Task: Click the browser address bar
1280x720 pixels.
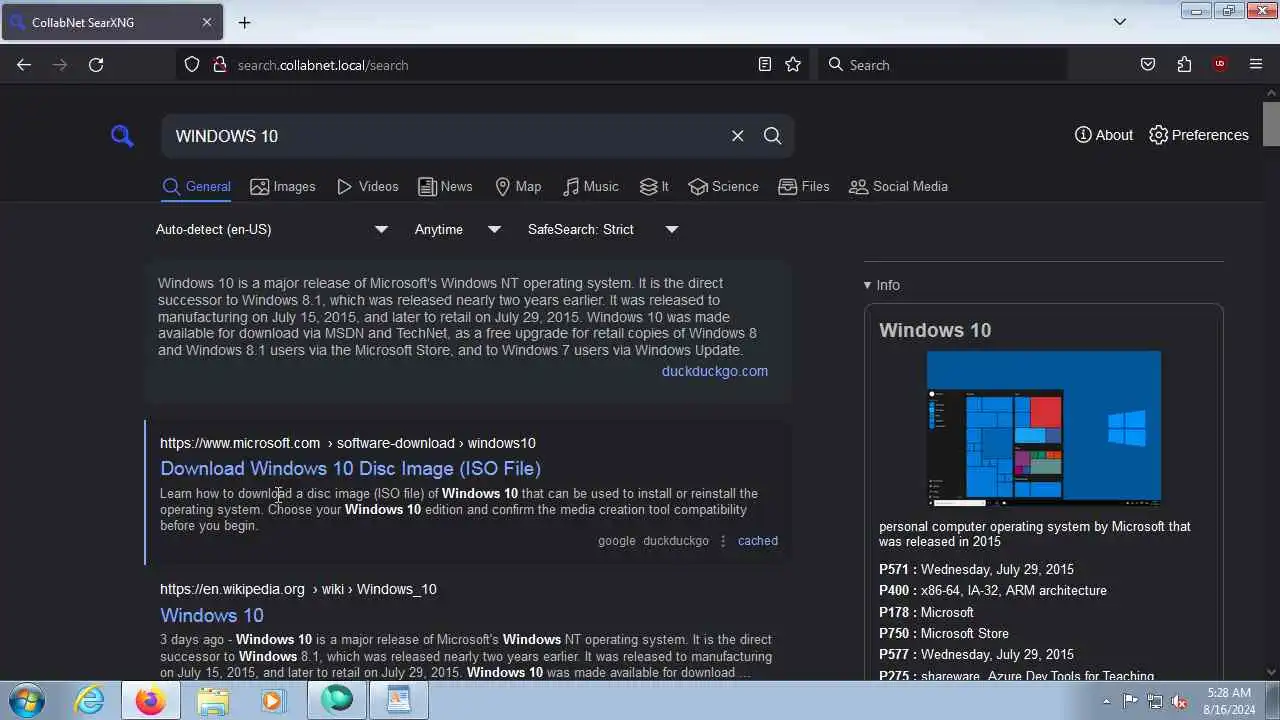Action: [490, 64]
